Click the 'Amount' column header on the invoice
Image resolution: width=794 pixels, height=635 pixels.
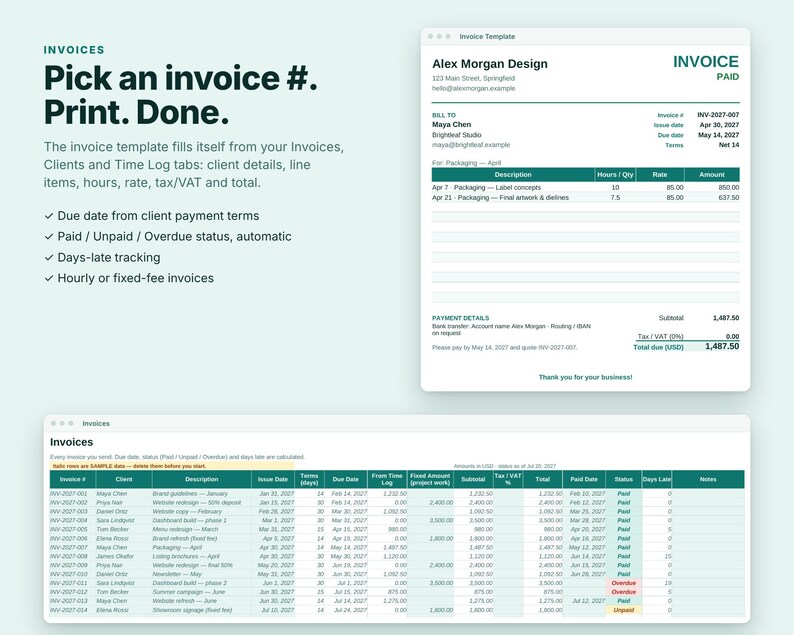pos(711,175)
